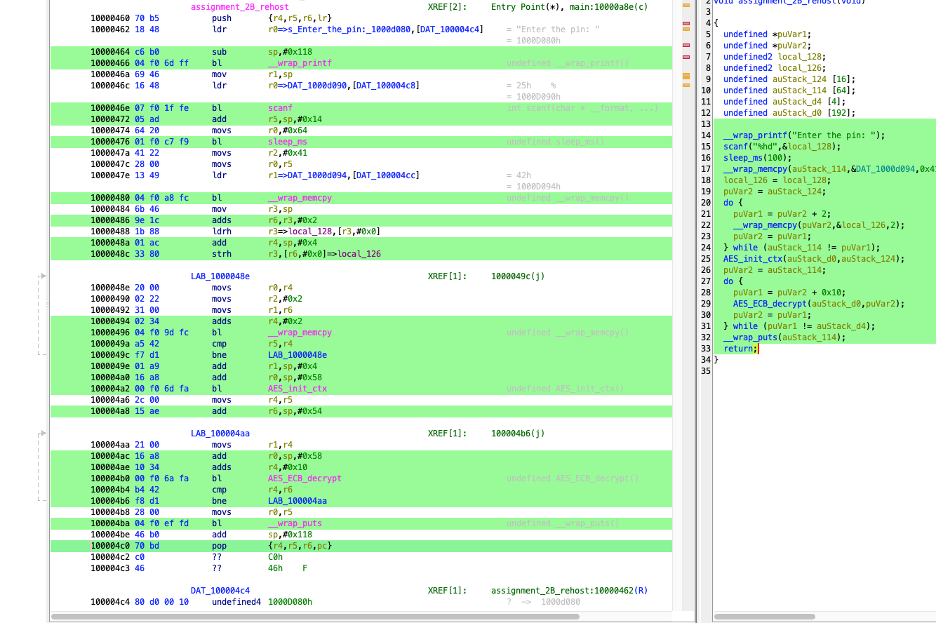Click the s_Enter_the_pin:_1000d080 operand
Image resolution: width=936 pixels, height=624 pixels.
344,29
